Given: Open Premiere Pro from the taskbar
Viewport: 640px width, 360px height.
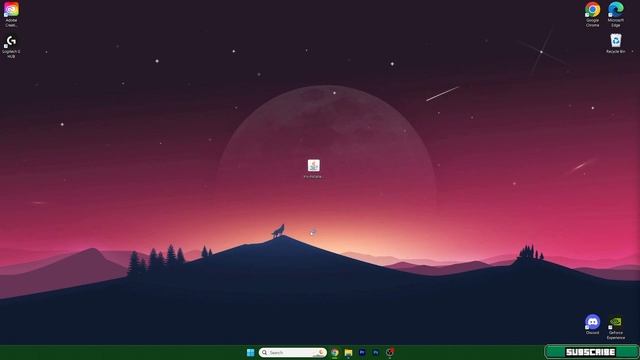Looking at the screenshot, I should point(362,352).
